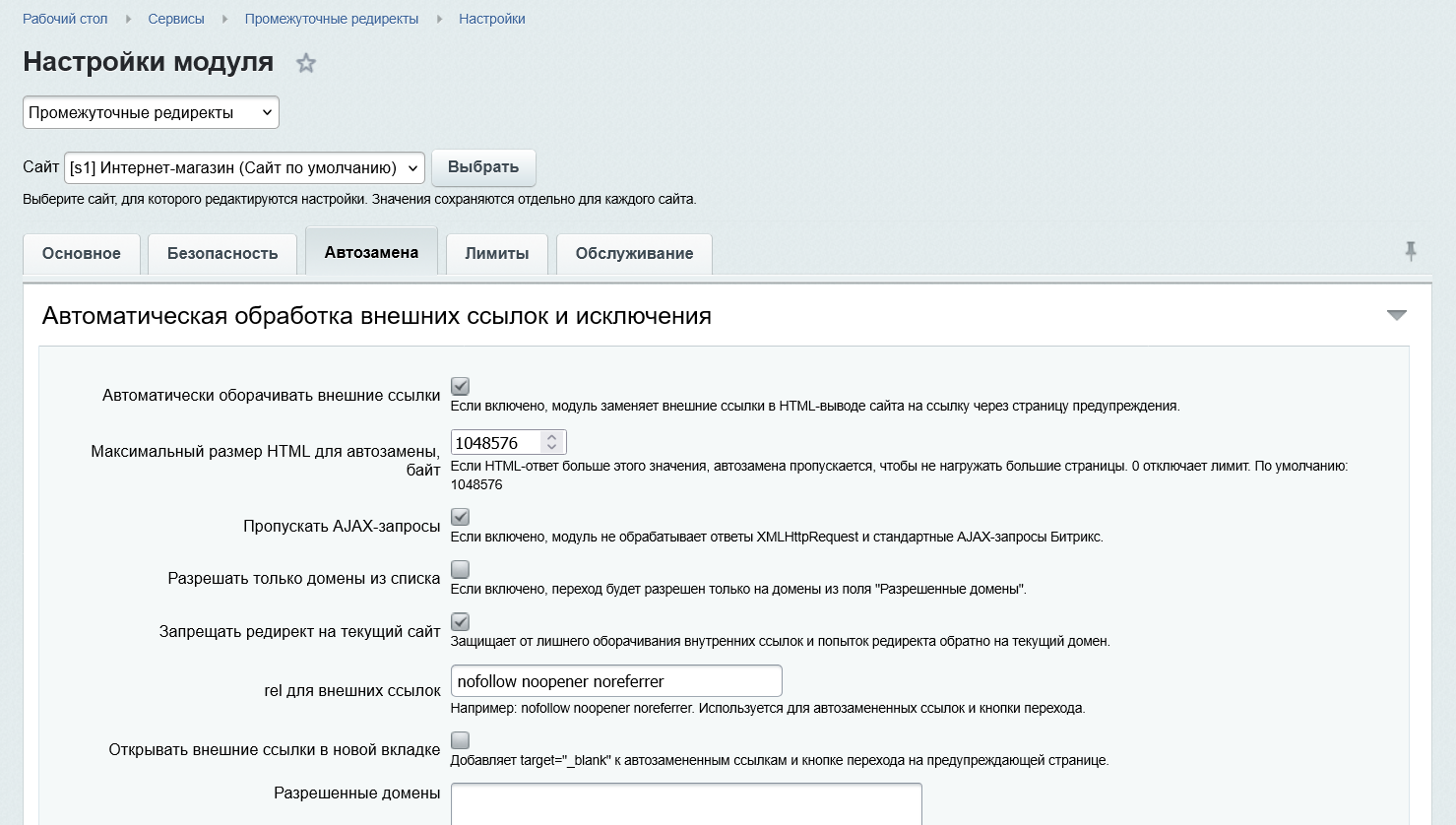Enable opening external links in new tab

point(460,740)
